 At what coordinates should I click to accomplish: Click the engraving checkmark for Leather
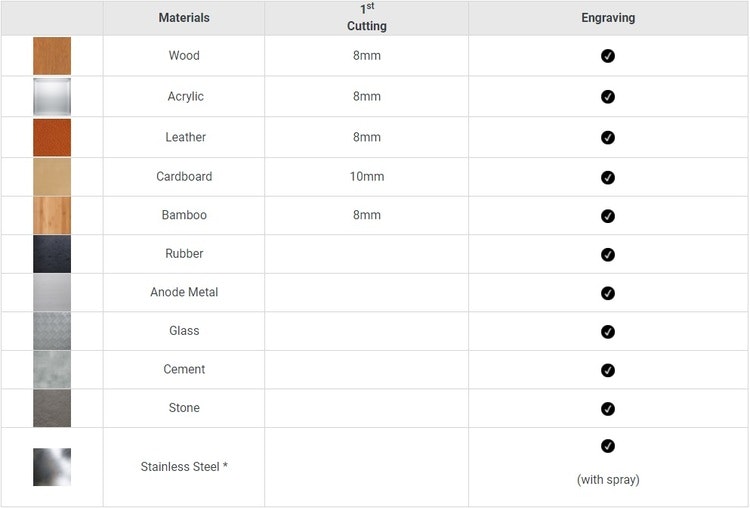click(608, 138)
